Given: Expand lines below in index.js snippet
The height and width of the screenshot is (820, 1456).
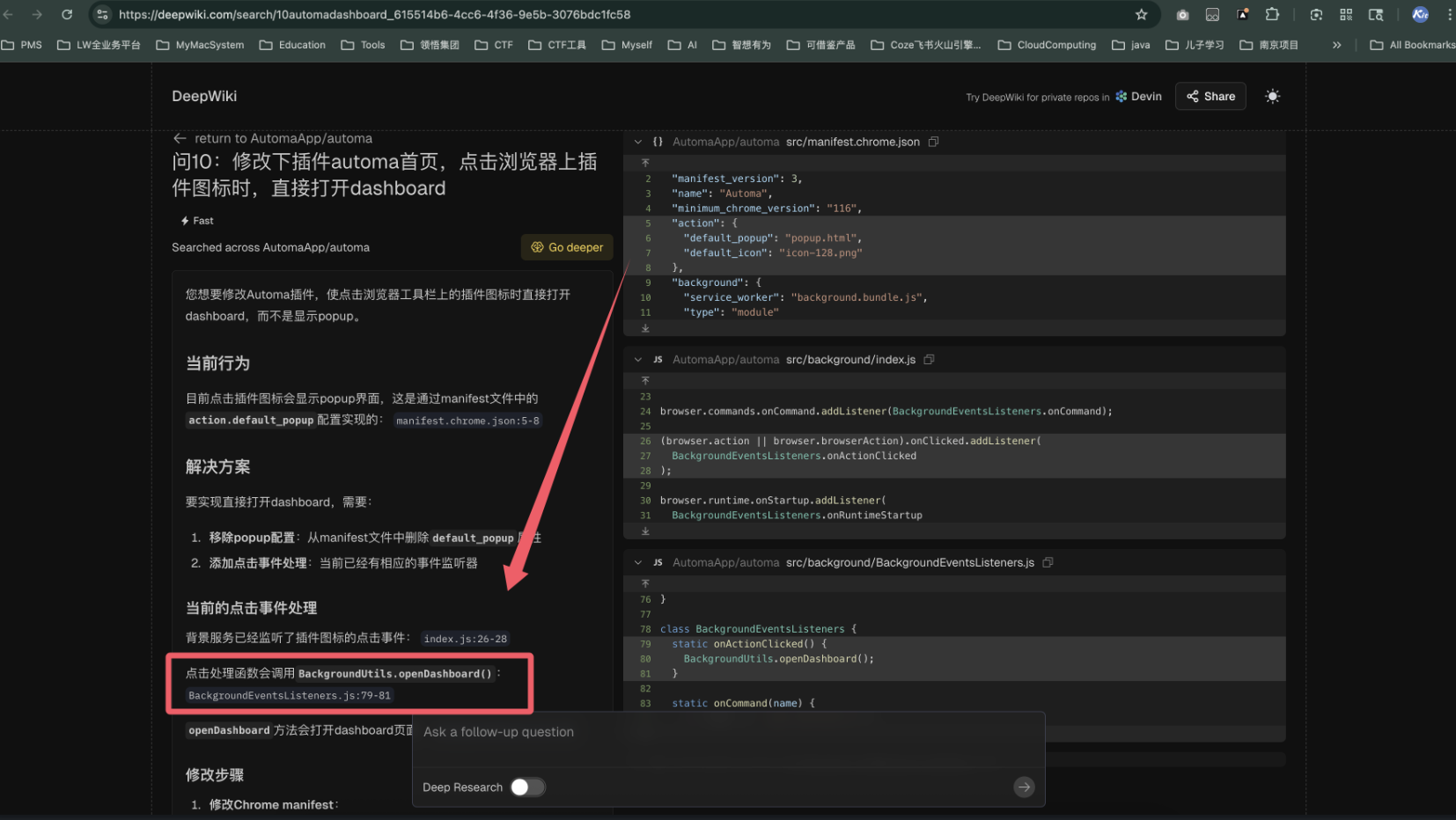Looking at the screenshot, I should 645,531.
